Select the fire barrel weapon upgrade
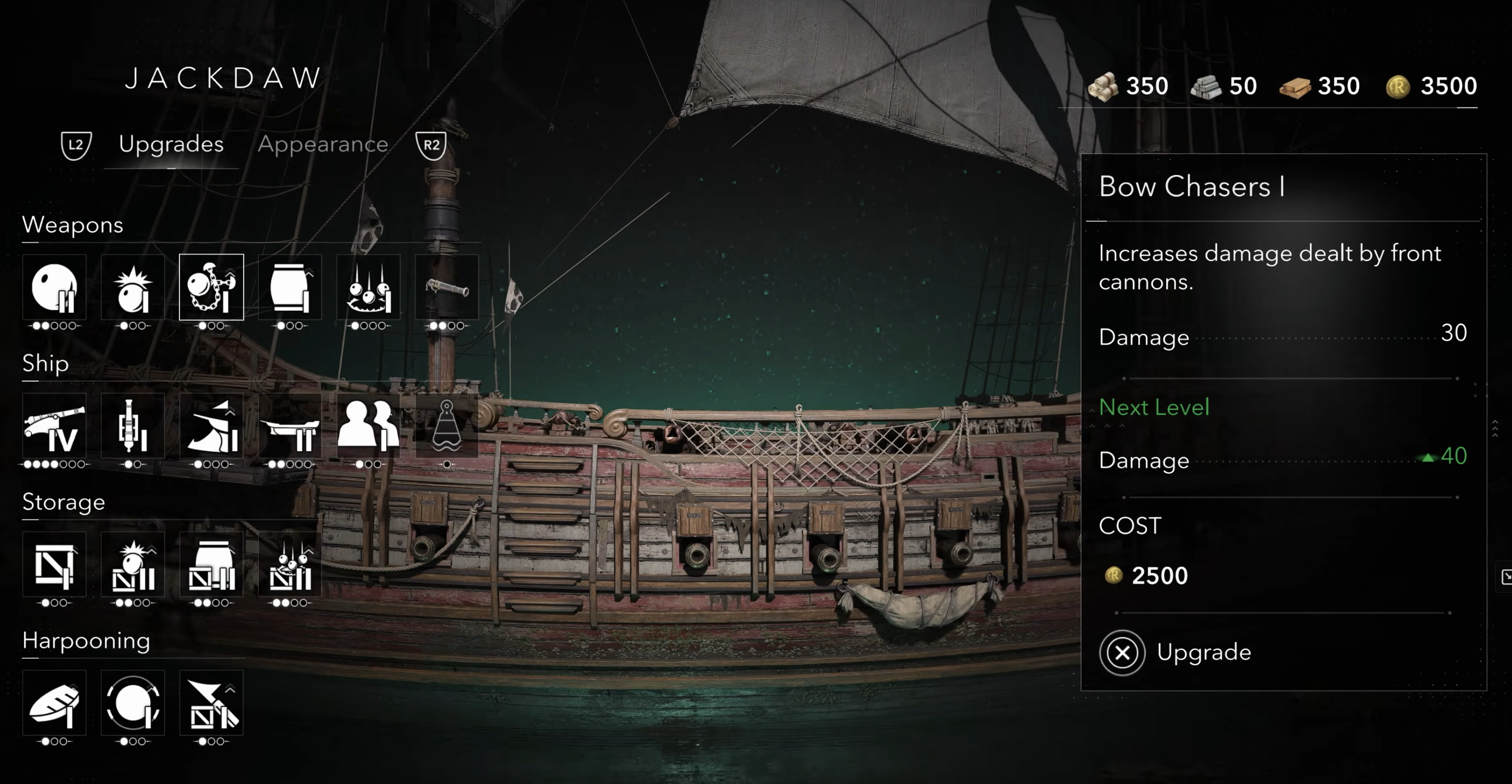 (290, 287)
